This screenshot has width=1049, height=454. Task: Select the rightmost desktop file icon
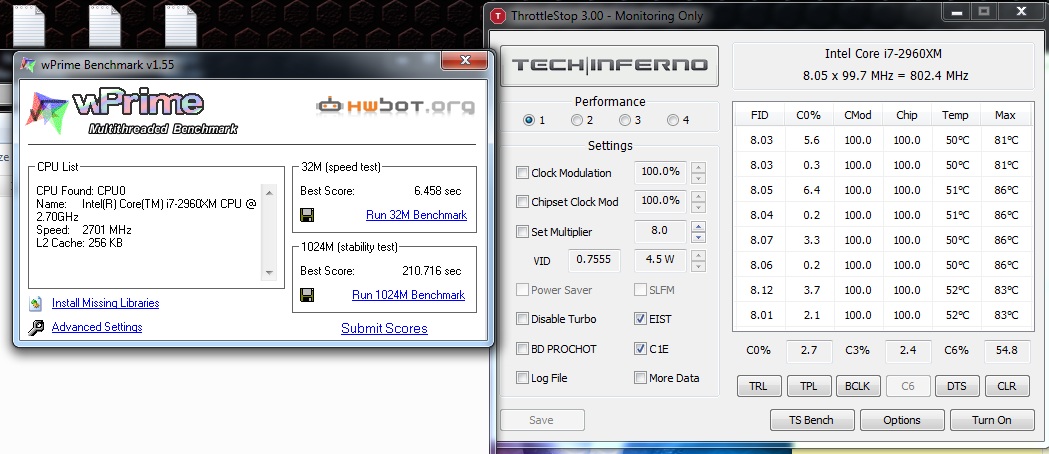tap(181, 25)
